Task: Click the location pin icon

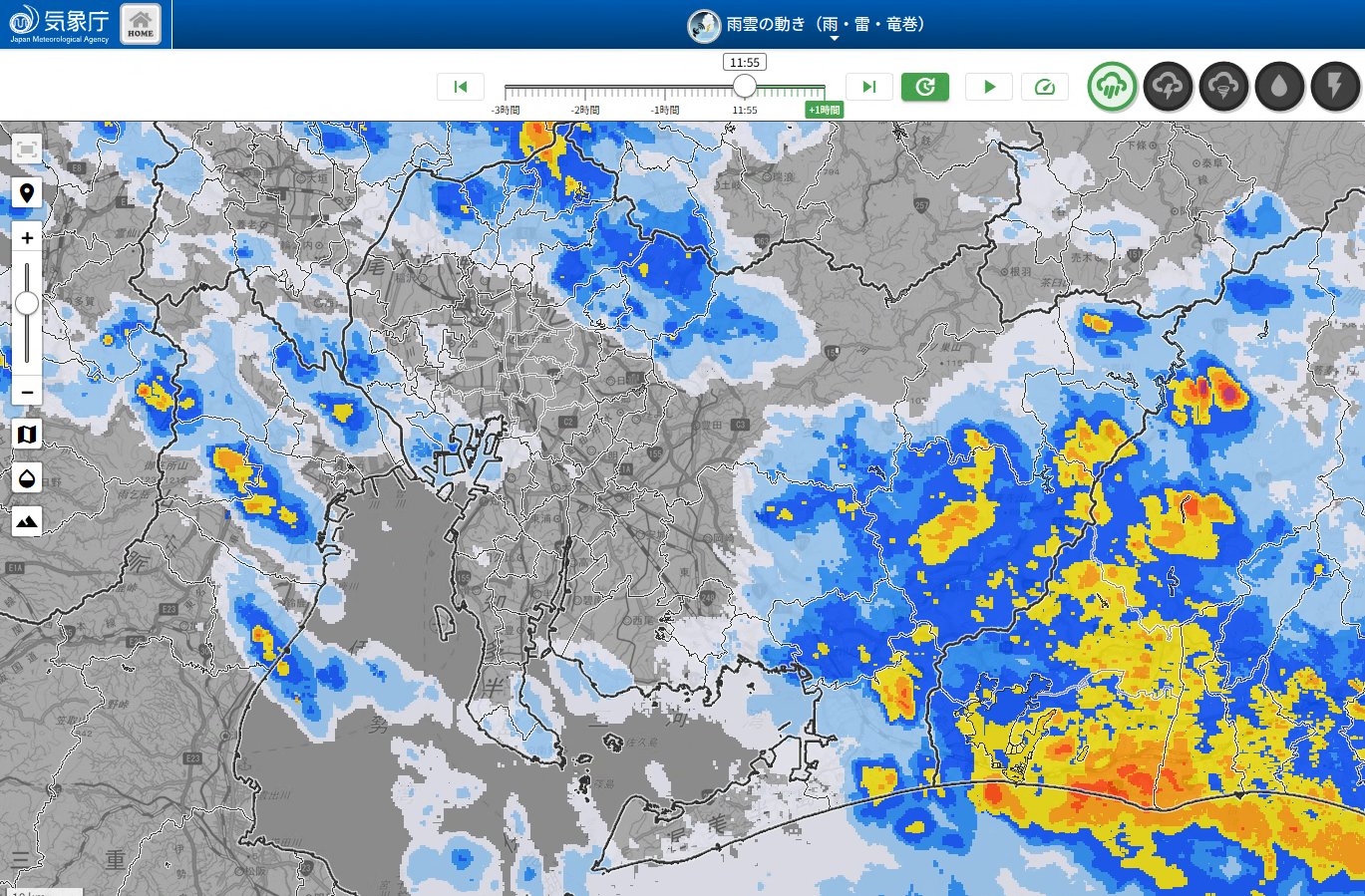Action: (27, 193)
